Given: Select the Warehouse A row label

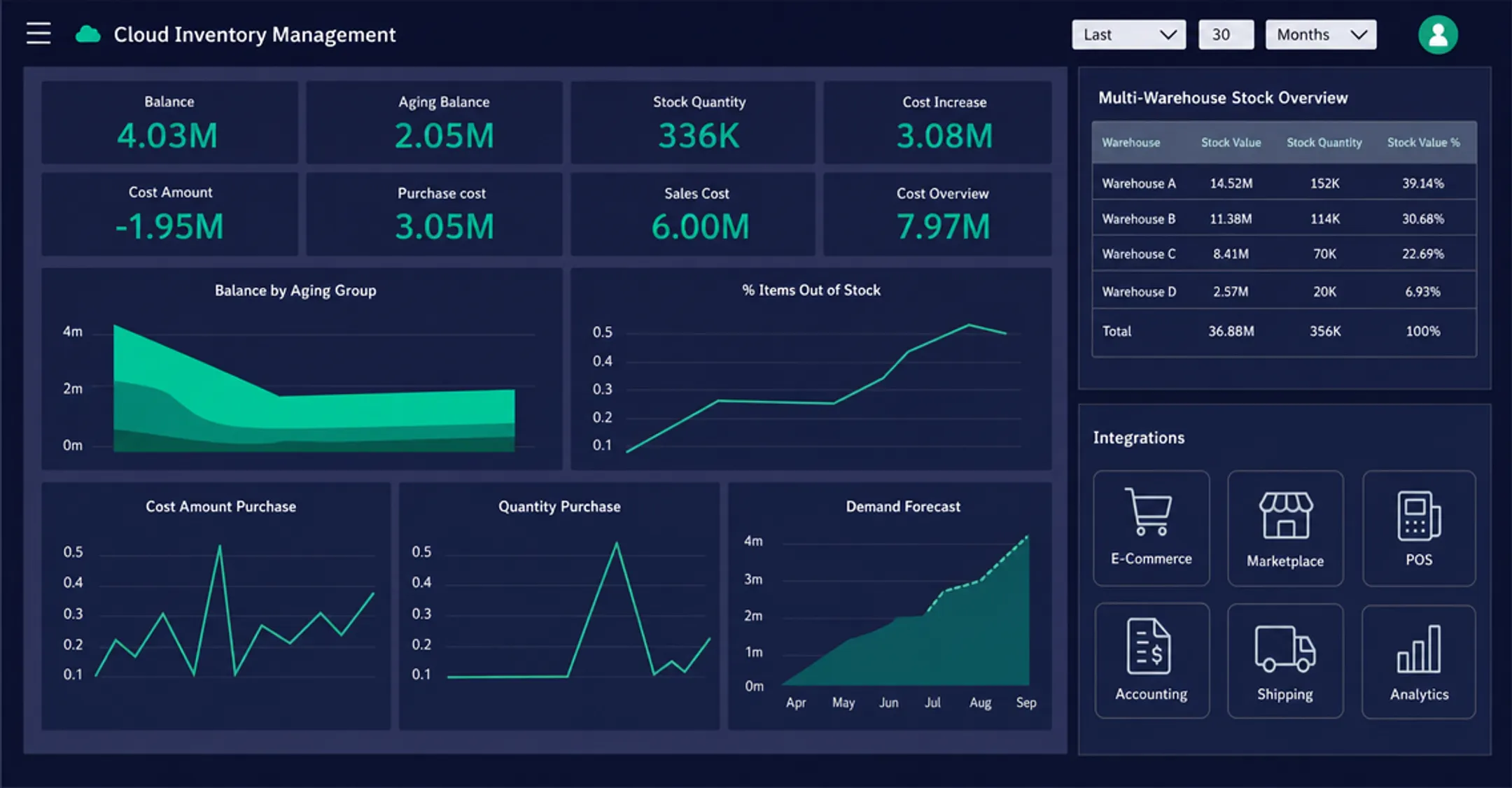Looking at the screenshot, I should (x=1139, y=183).
